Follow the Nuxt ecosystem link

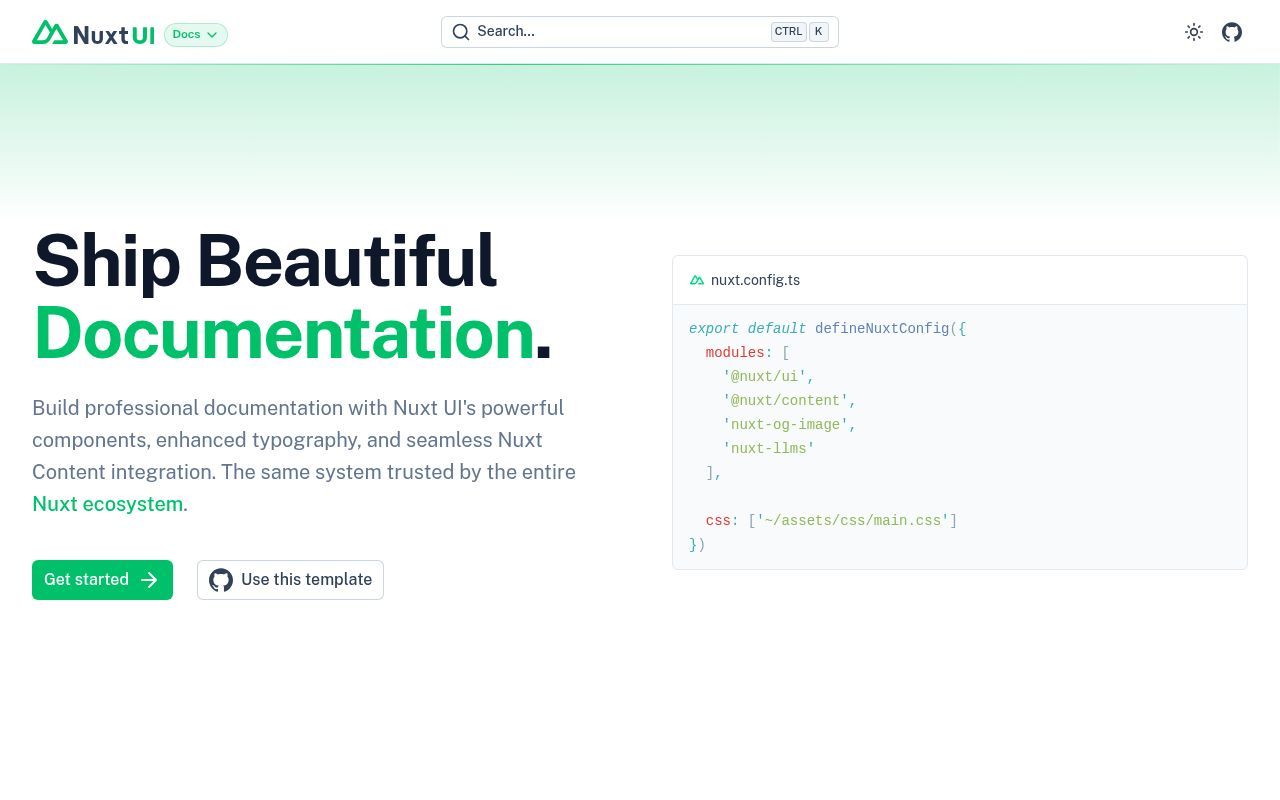pyautogui.click(x=107, y=504)
